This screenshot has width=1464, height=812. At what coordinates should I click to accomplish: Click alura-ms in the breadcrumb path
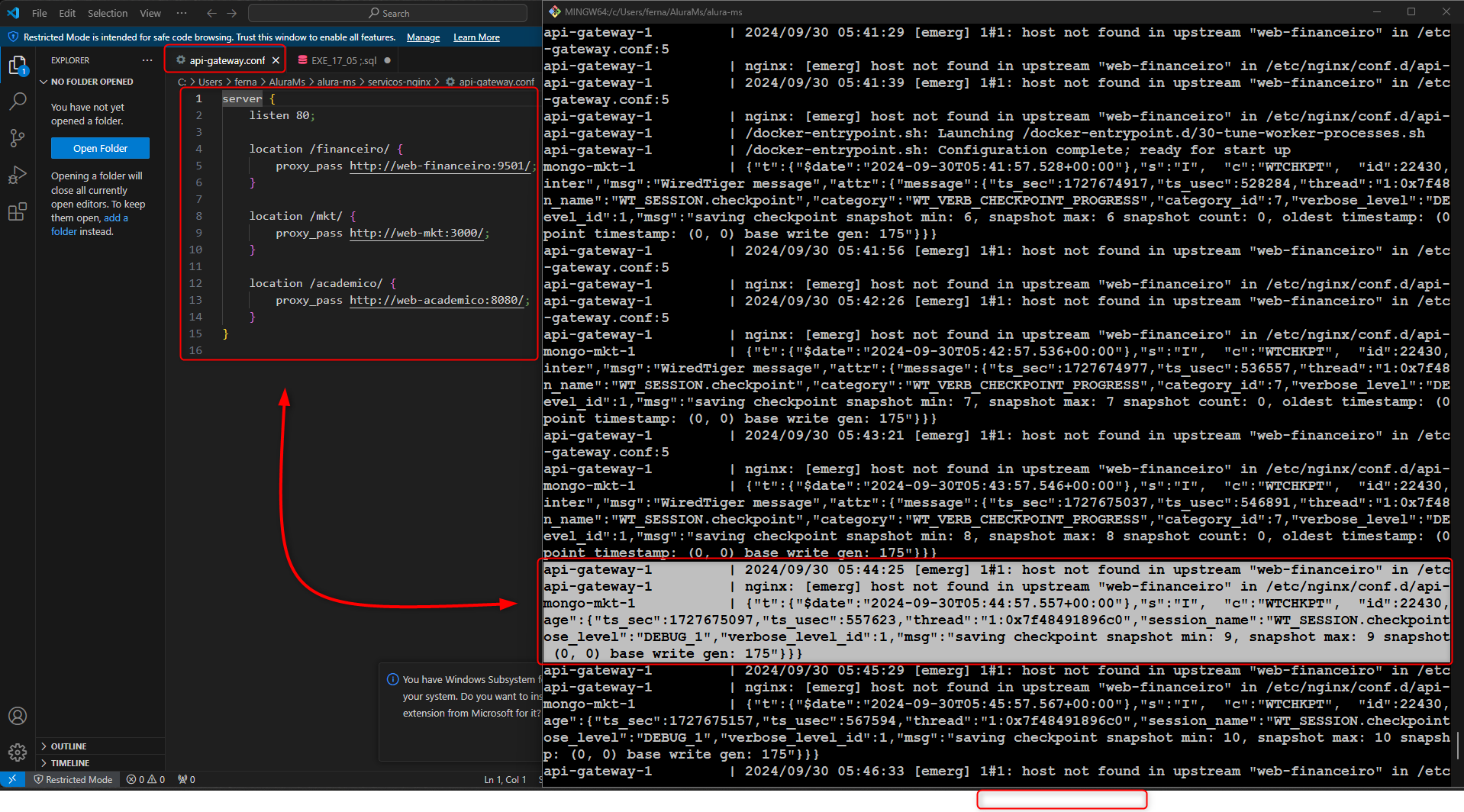click(x=336, y=82)
